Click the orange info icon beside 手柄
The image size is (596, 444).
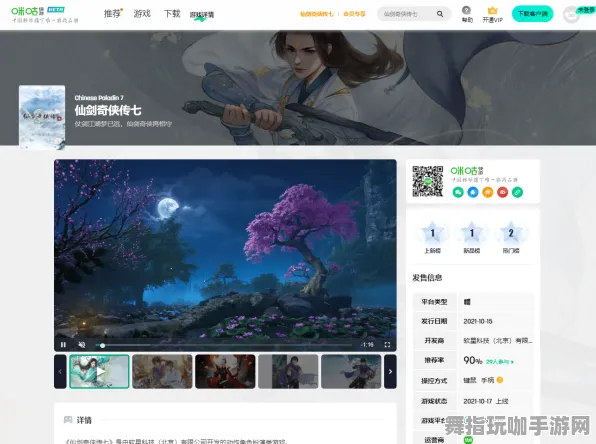point(500,380)
